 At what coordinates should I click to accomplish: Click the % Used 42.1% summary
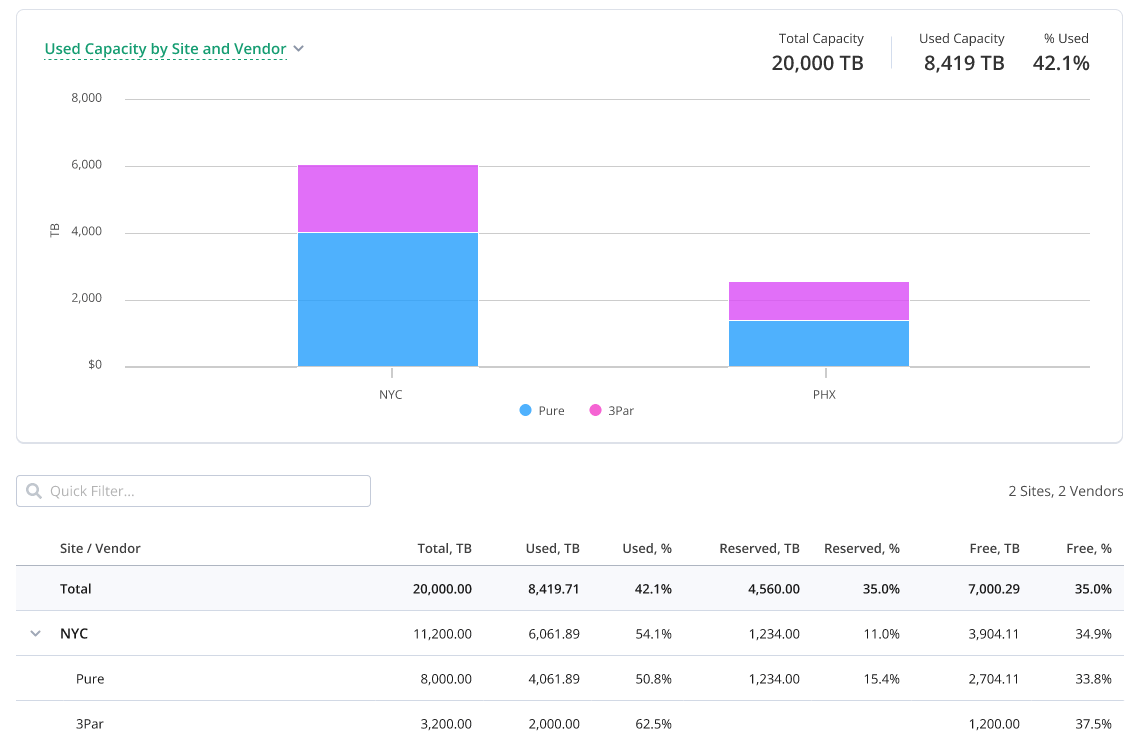(x=1061, y=53)
